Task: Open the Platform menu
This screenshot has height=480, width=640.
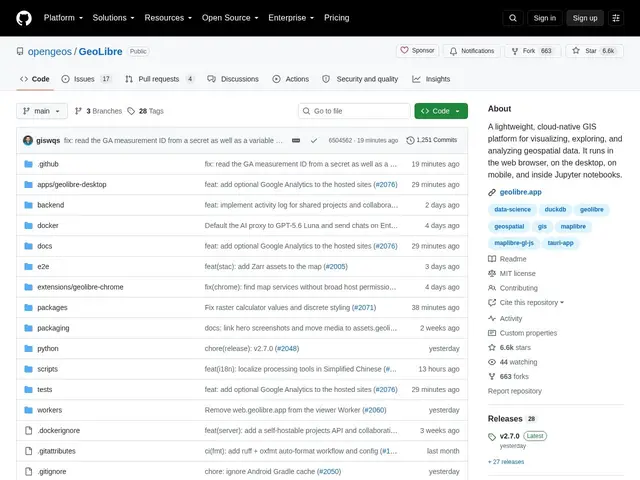Action: click(63, 18)
